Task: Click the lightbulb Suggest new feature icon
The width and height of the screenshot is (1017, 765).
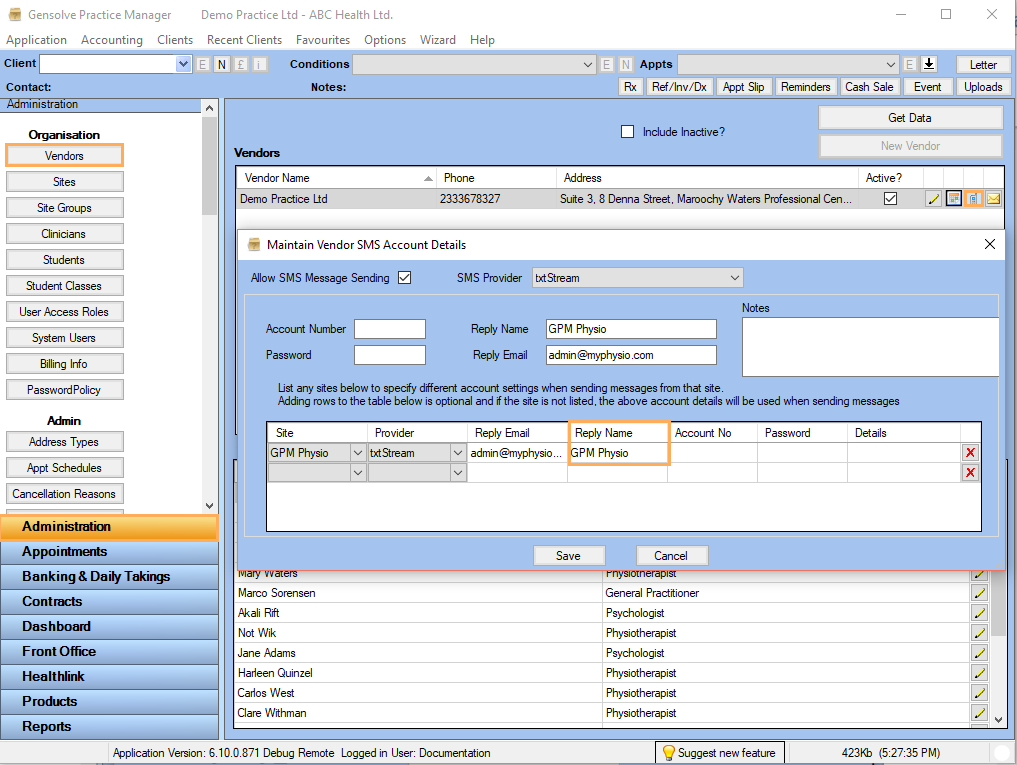Action: [x=667, y=752]
